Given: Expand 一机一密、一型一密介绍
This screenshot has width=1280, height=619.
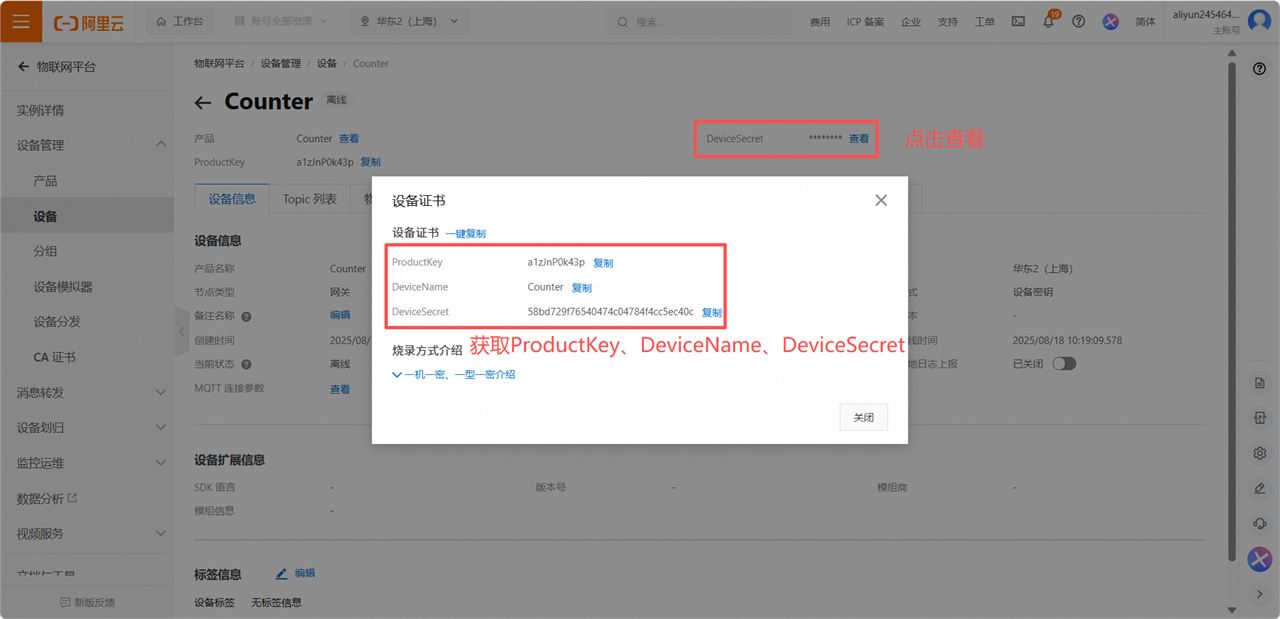Looking at the screenshot, I should (454, 375).
